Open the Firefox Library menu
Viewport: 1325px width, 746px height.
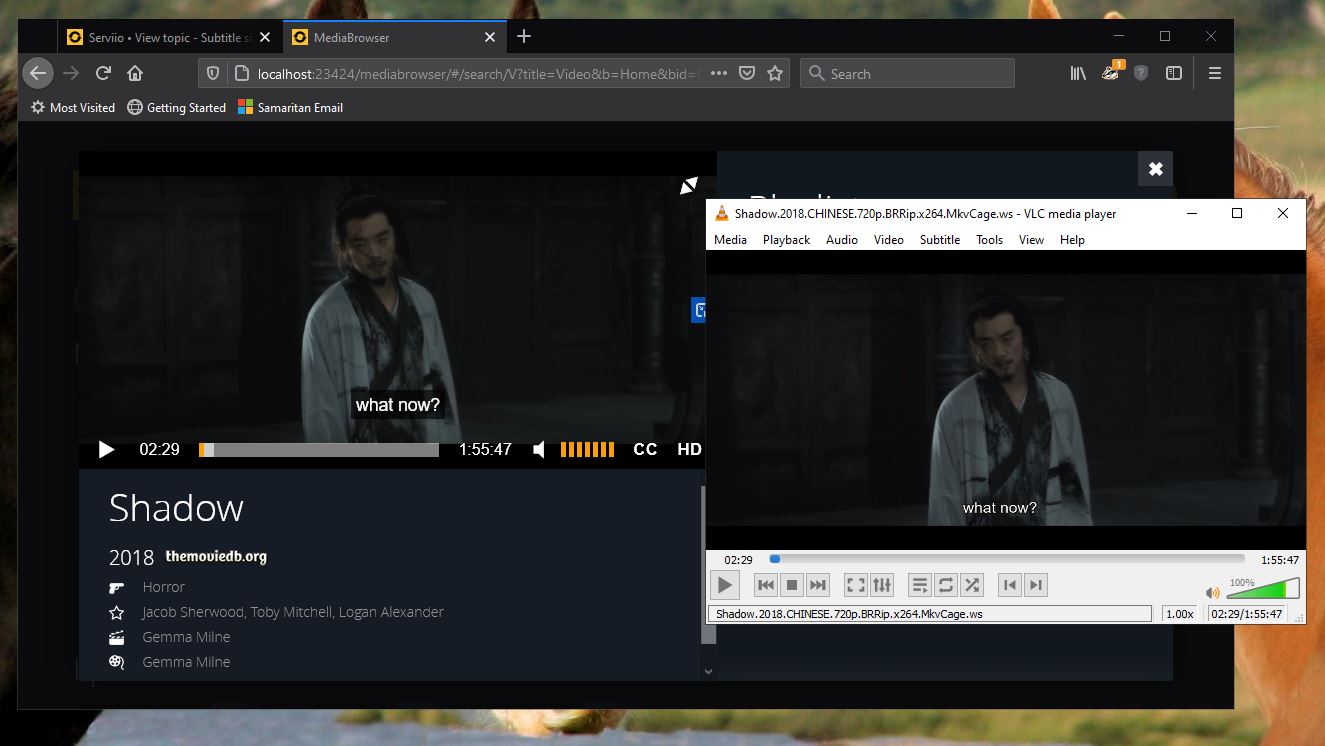tap(1078, 73)
